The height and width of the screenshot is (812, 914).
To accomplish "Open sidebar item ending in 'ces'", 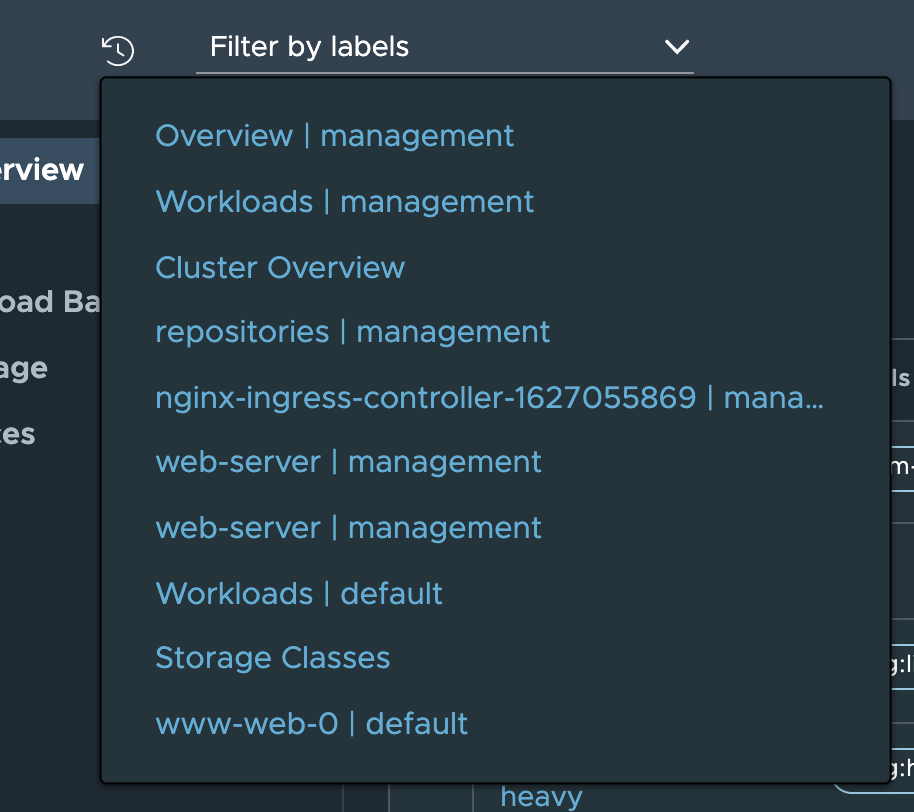I will click(x=20, y=434).
